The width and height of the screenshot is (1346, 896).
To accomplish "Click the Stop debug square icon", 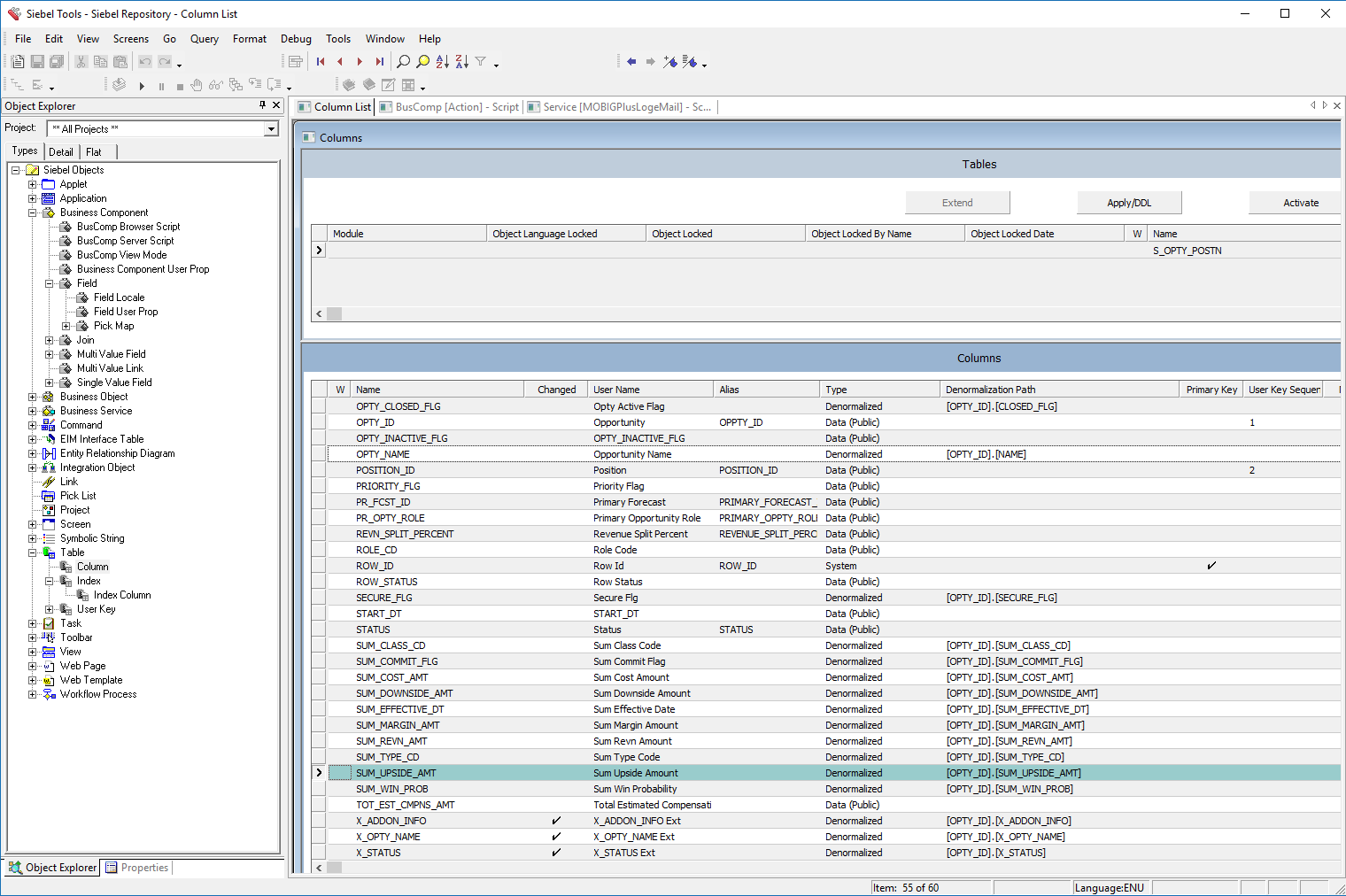I will (180, 86).
